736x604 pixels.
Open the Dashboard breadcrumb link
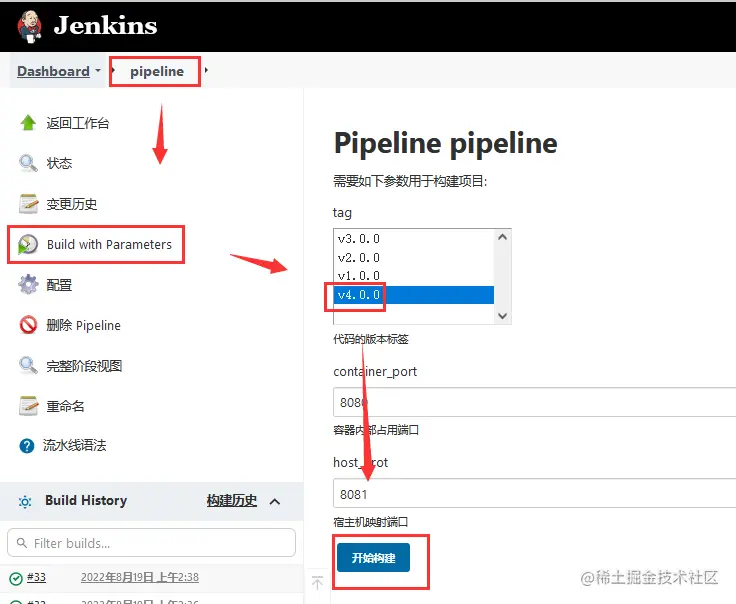pyautogui.click(x=53, y=71)
